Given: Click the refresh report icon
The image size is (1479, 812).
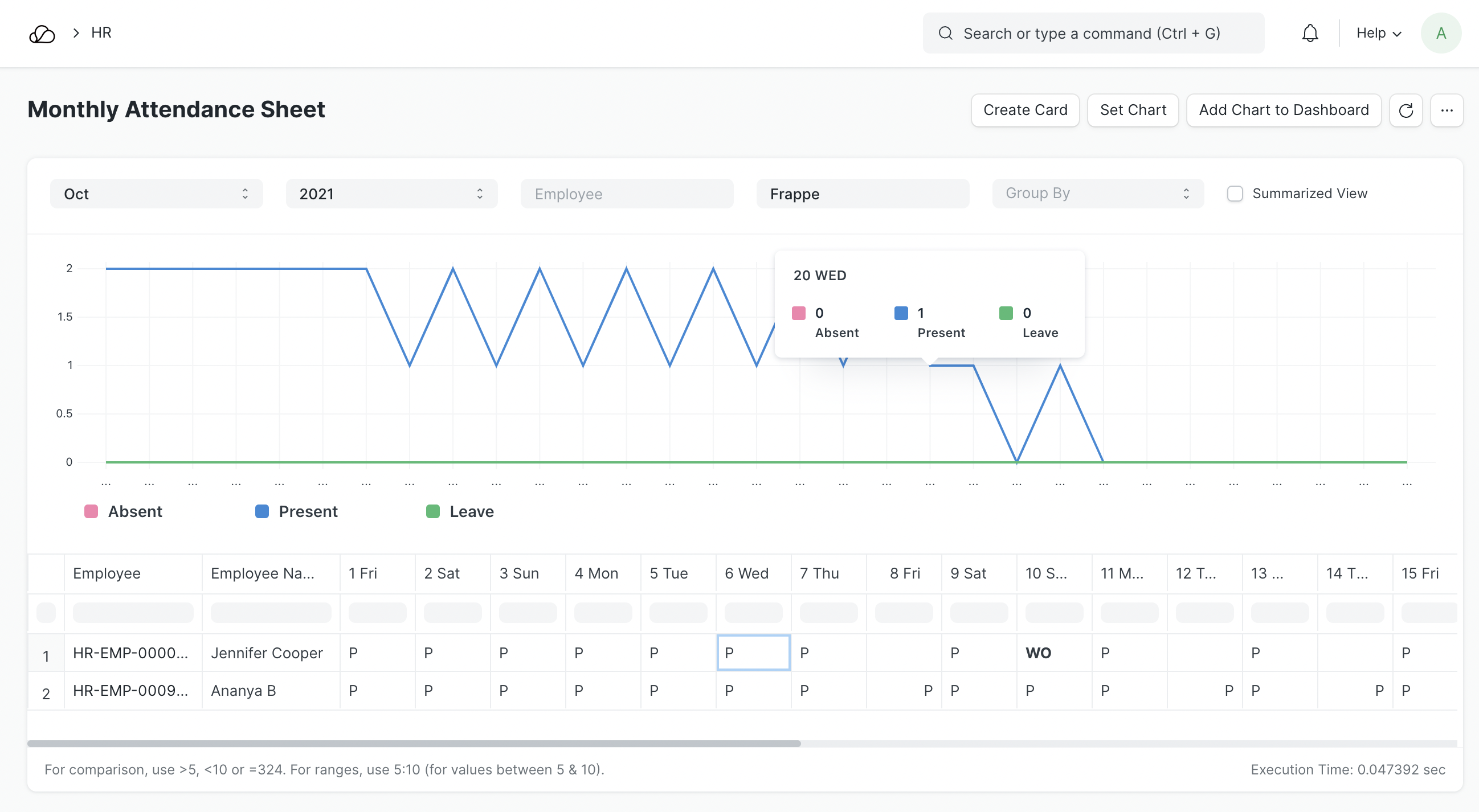Looking at the screenshot, I should [1406, 110].
